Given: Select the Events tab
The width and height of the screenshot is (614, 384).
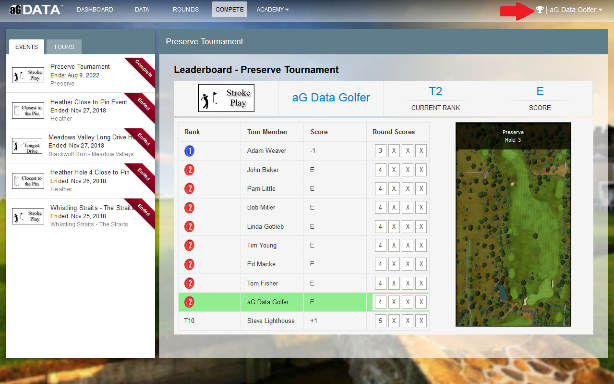Looking at the screenshot, I should 27,47.
